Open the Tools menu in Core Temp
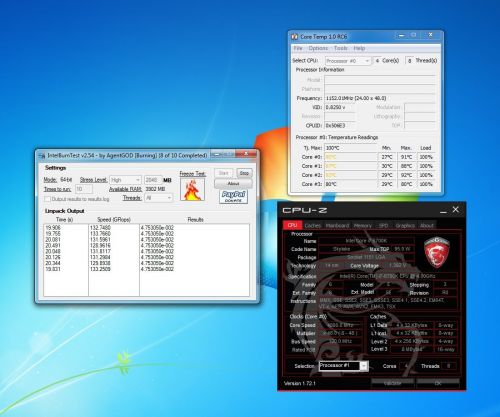Image resolution: width=500 pixels, height=417 pixels. pyautogui.click(x=341, y=48)
